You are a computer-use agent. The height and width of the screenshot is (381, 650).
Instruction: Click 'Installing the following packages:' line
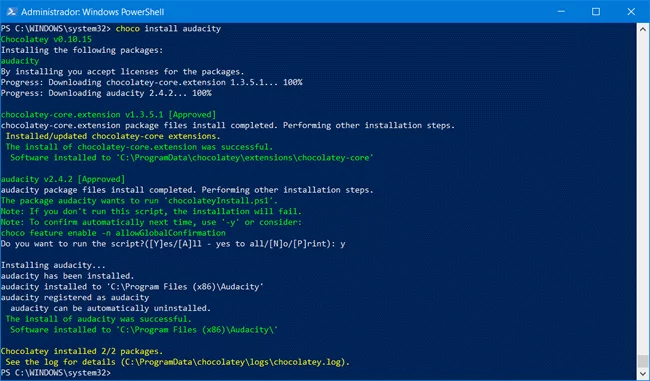[x=82, y=50]
